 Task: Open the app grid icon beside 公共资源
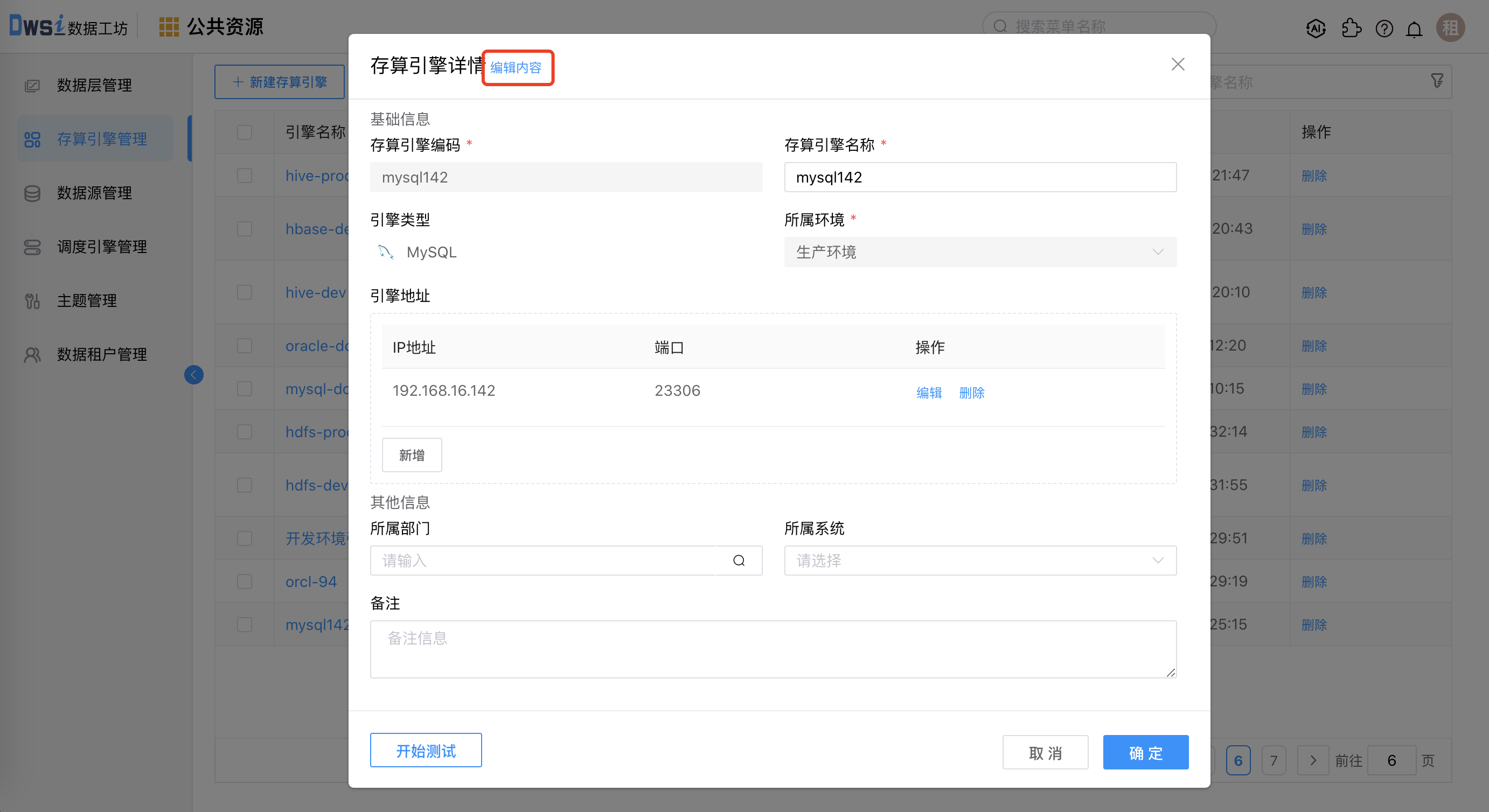169,26
